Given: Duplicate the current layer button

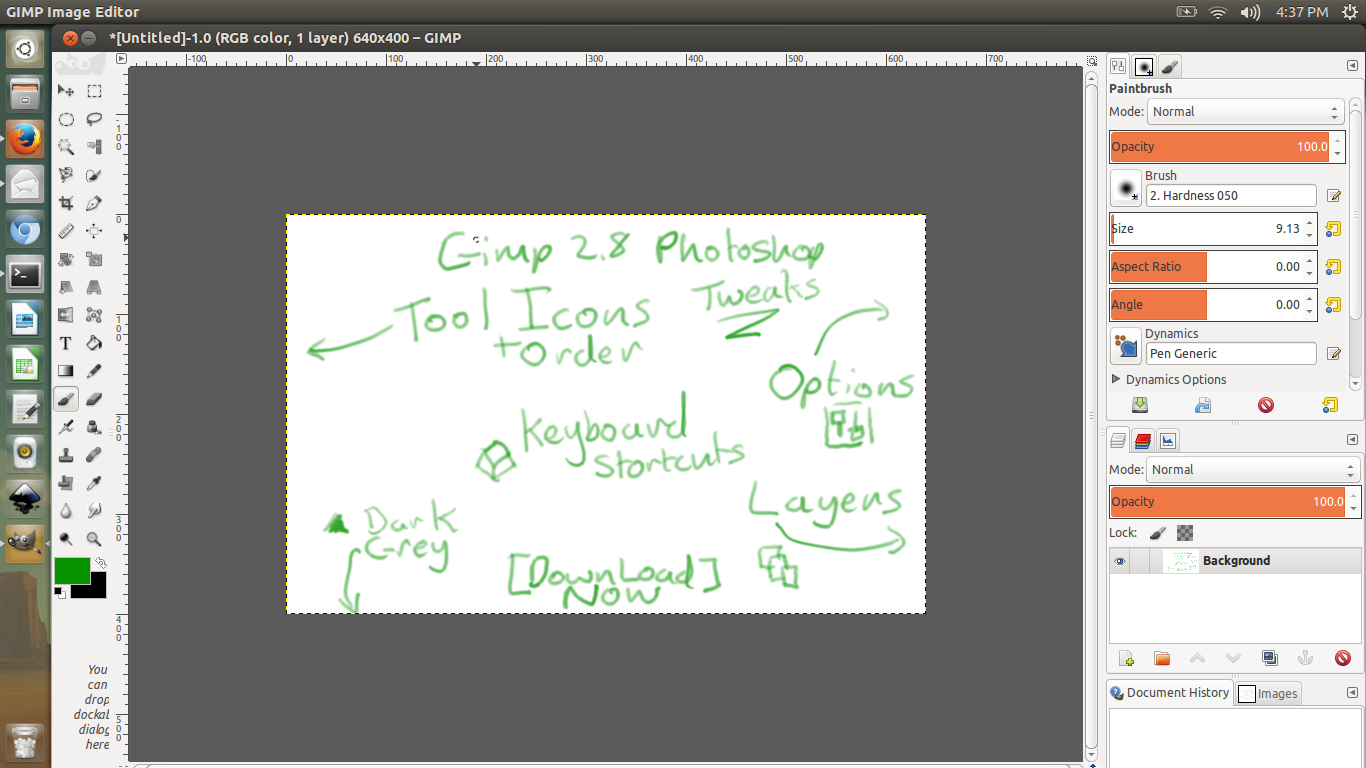Looking at the screenshot, I should tap(1270, 658).
